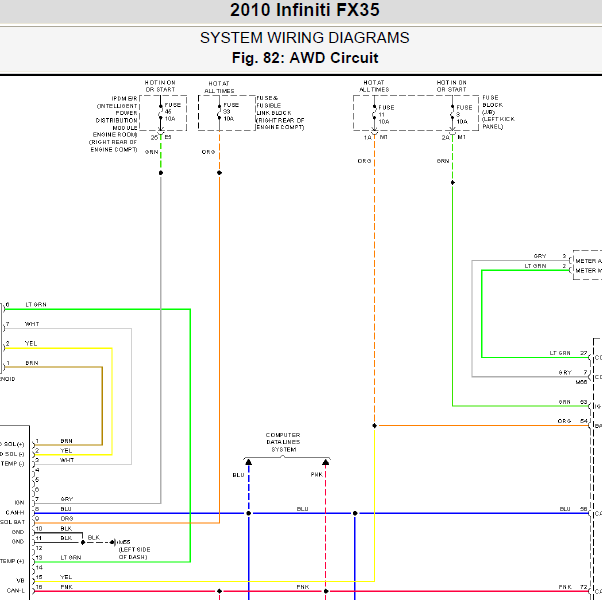Click the "GRY" wire label at pin 7 IGN

[x=66, y=499]
